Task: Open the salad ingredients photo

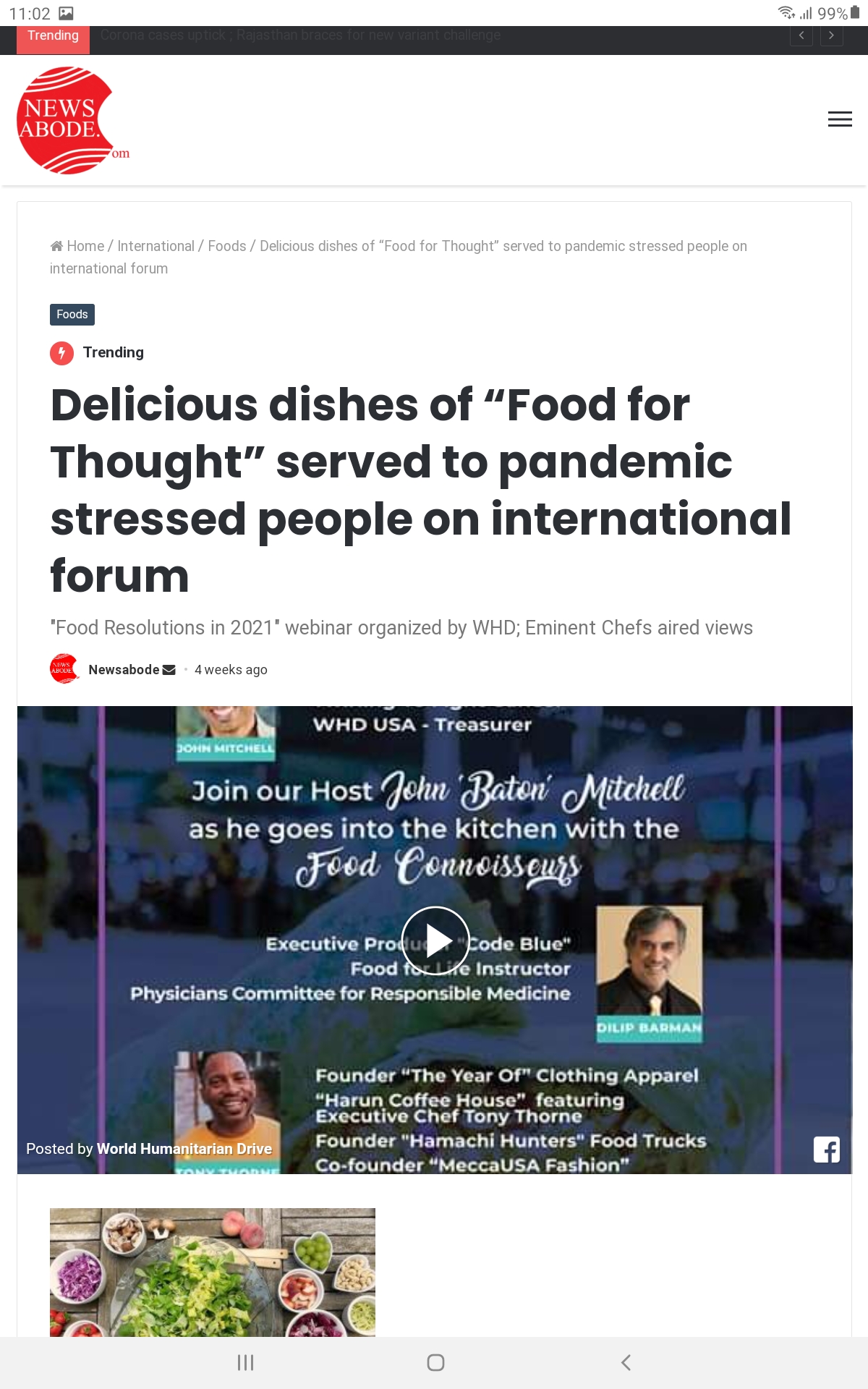Action: pos(213,1273)
